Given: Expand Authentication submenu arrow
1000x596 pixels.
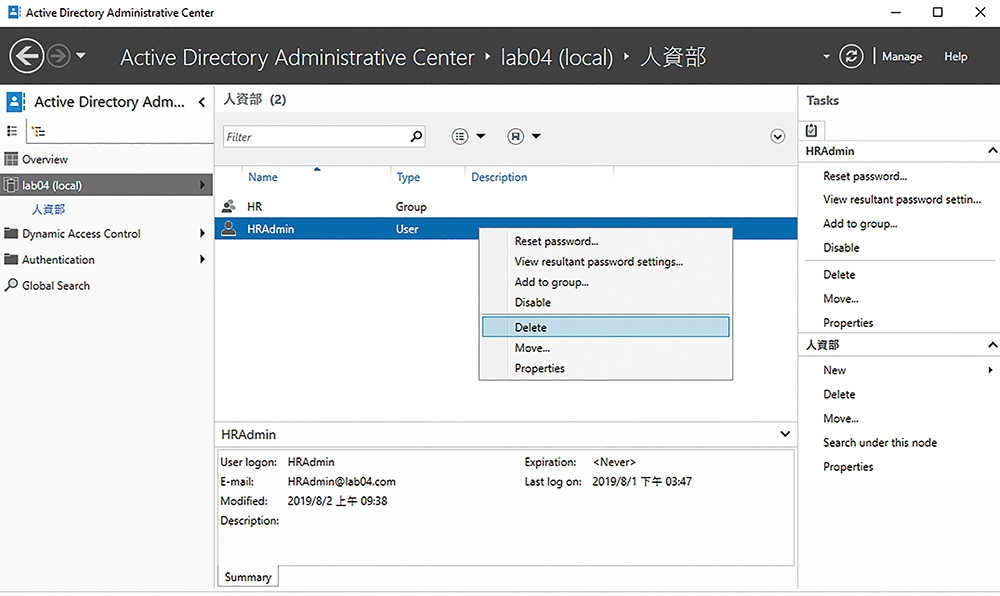Looking at the screenshot, I should [202, 259].
